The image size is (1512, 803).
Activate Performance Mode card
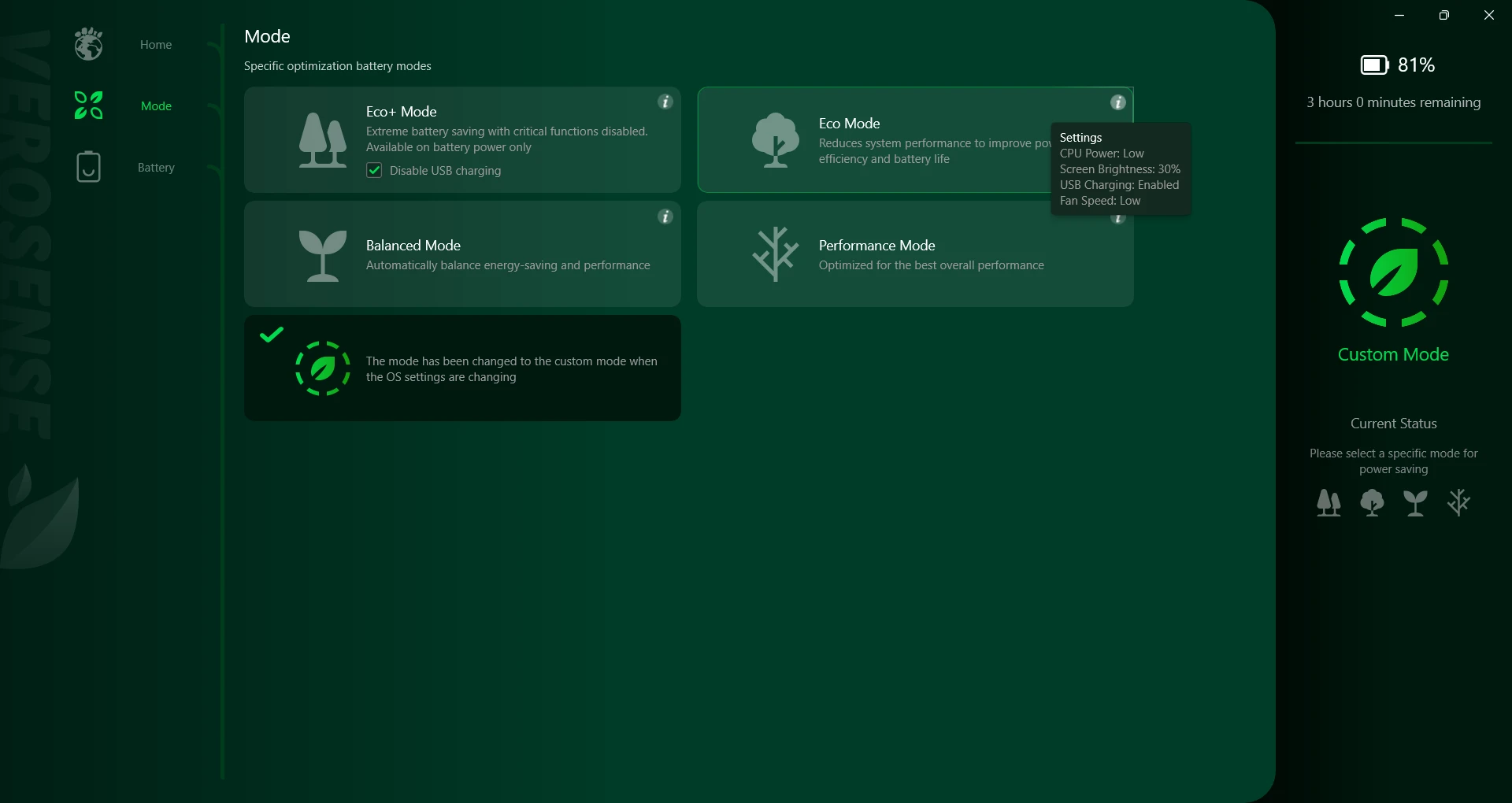pyautogui.click(x=915, y=254)
